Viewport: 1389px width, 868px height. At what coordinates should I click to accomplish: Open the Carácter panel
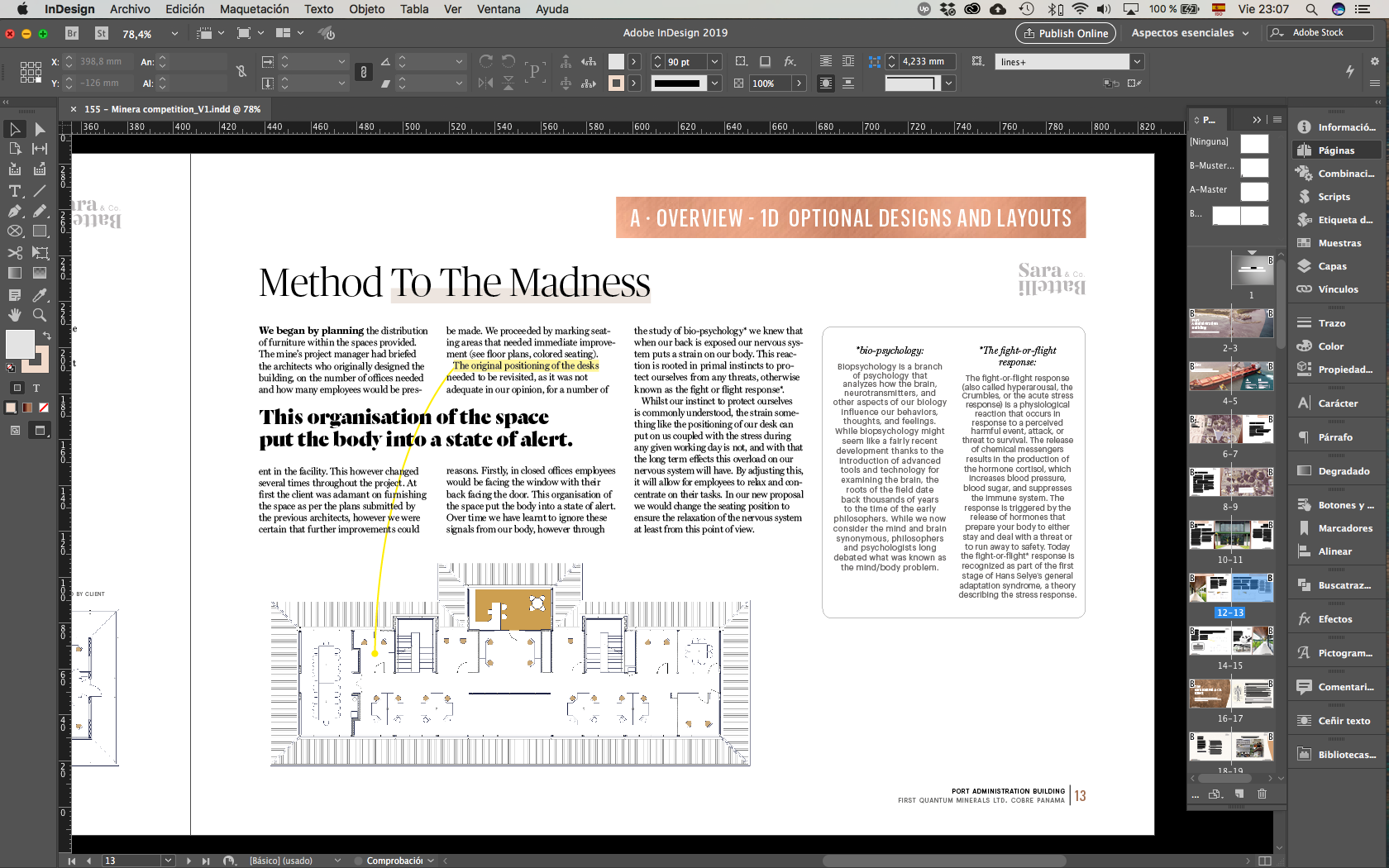pos(1336,403)
